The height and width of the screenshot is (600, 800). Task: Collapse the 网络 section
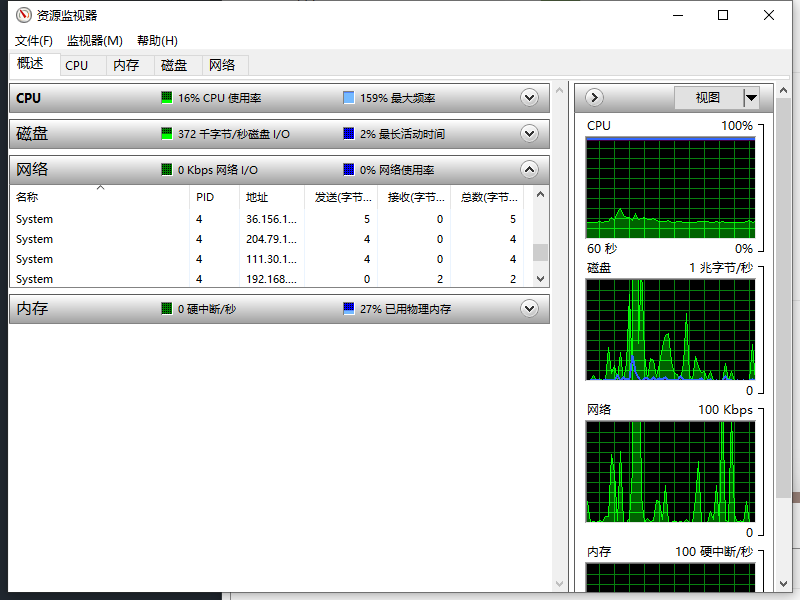tap(530, 170)
